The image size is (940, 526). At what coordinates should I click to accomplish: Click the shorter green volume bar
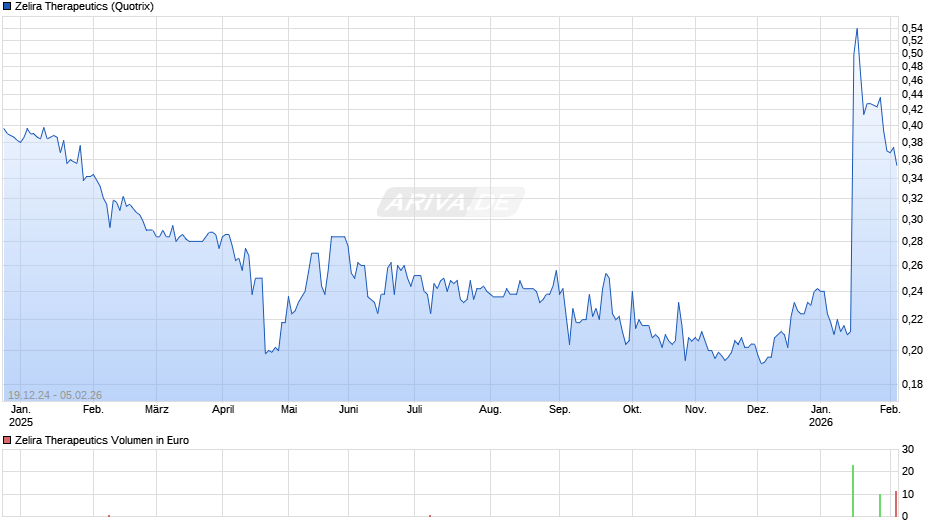(880, 505)
